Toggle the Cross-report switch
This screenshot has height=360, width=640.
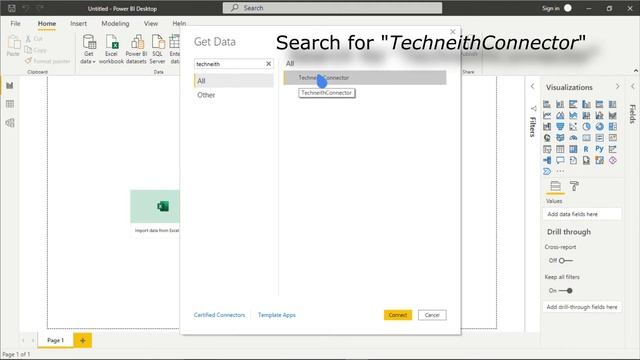click(x=566, y=260)
